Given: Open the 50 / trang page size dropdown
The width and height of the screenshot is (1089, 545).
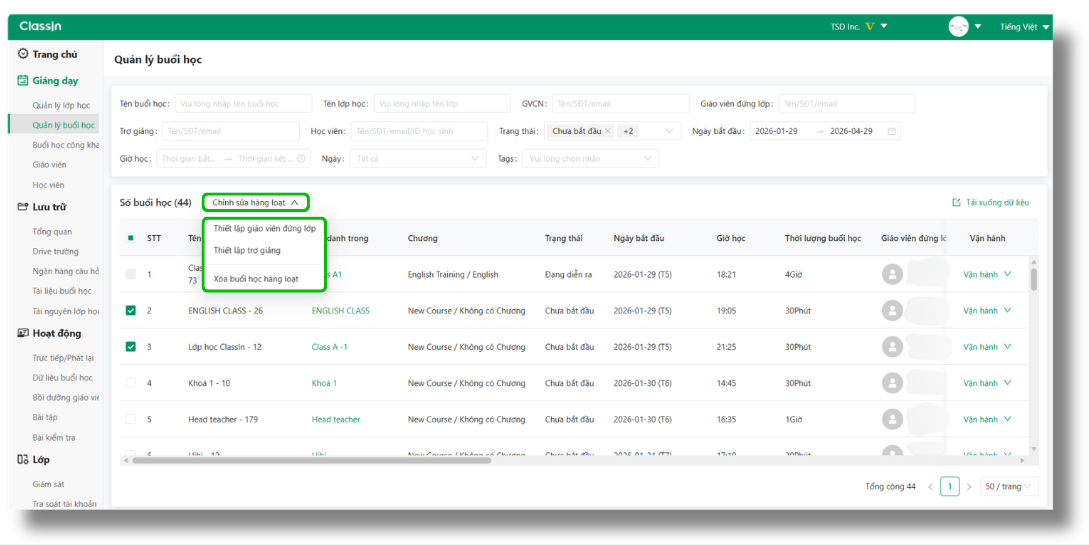Looking at the screenshot, I should tap(1009, 487).
